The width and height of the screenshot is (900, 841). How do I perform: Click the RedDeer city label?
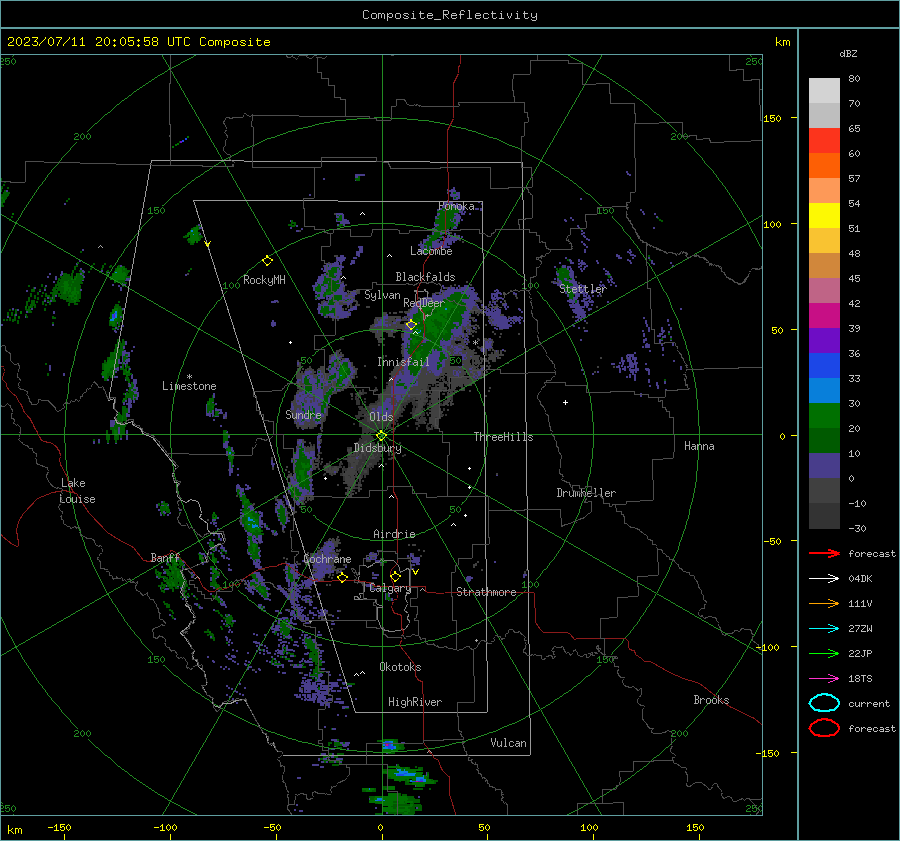424,303
